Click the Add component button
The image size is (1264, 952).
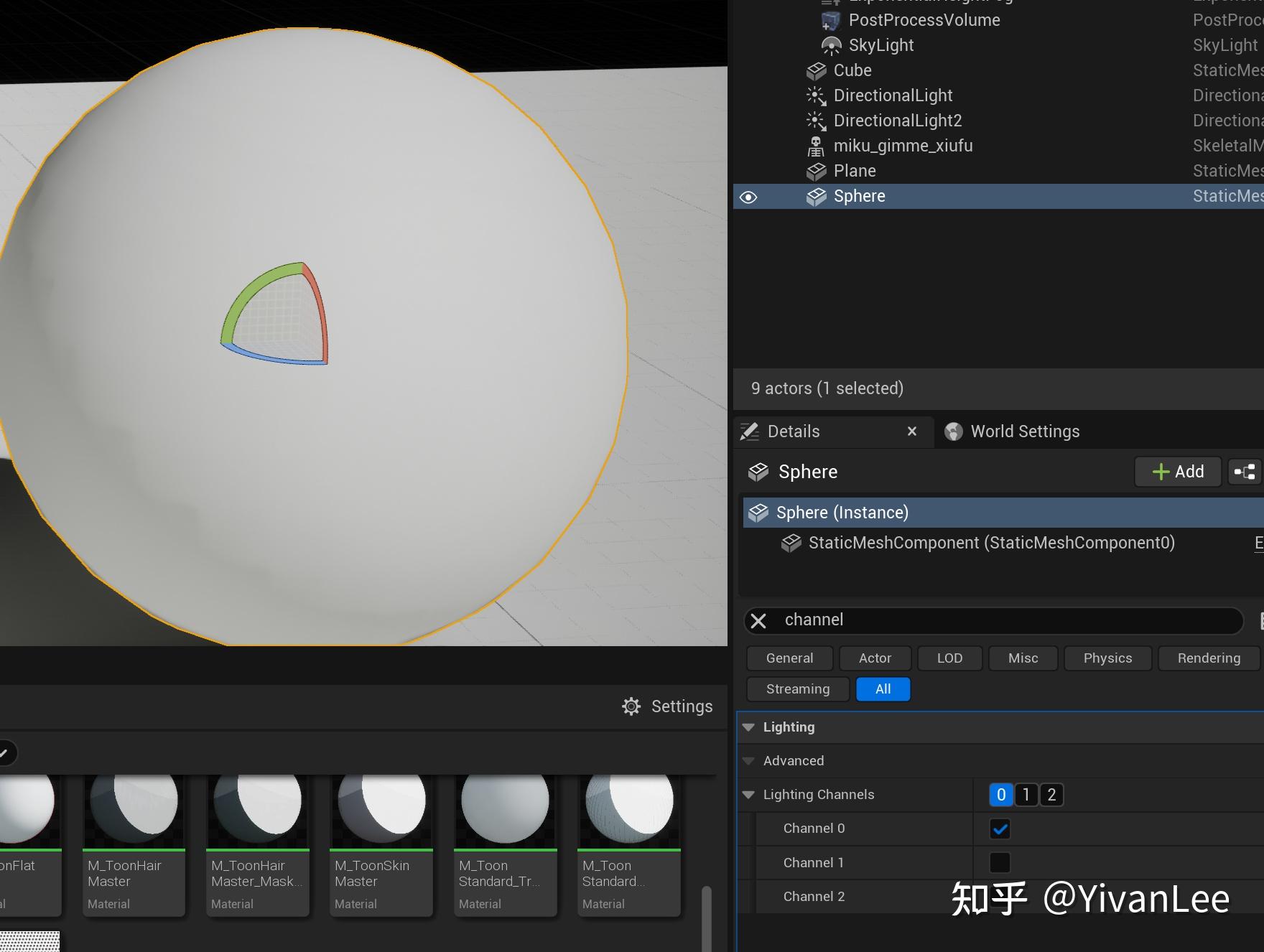click(1178, 472)
